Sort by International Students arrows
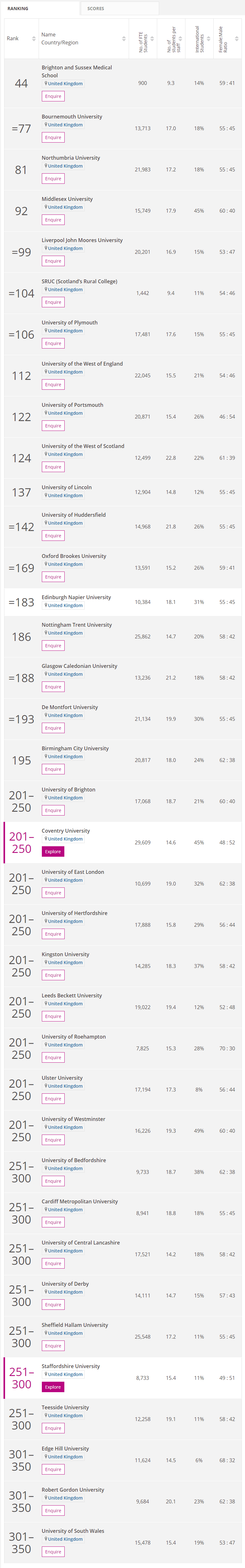Viewport: 245px width, 1568px height. pyautogui.click(x=209, y=38)
